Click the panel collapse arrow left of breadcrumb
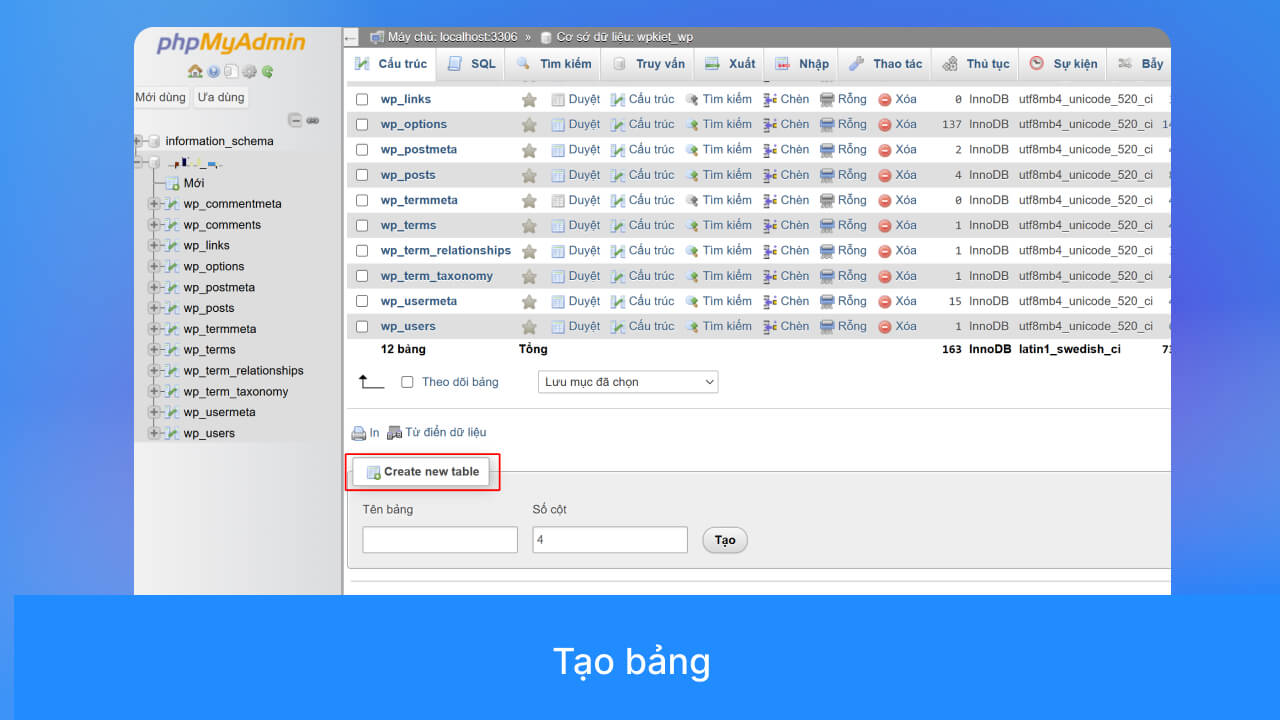This screenshot has width=1280, height=720. tap(350, 38)
